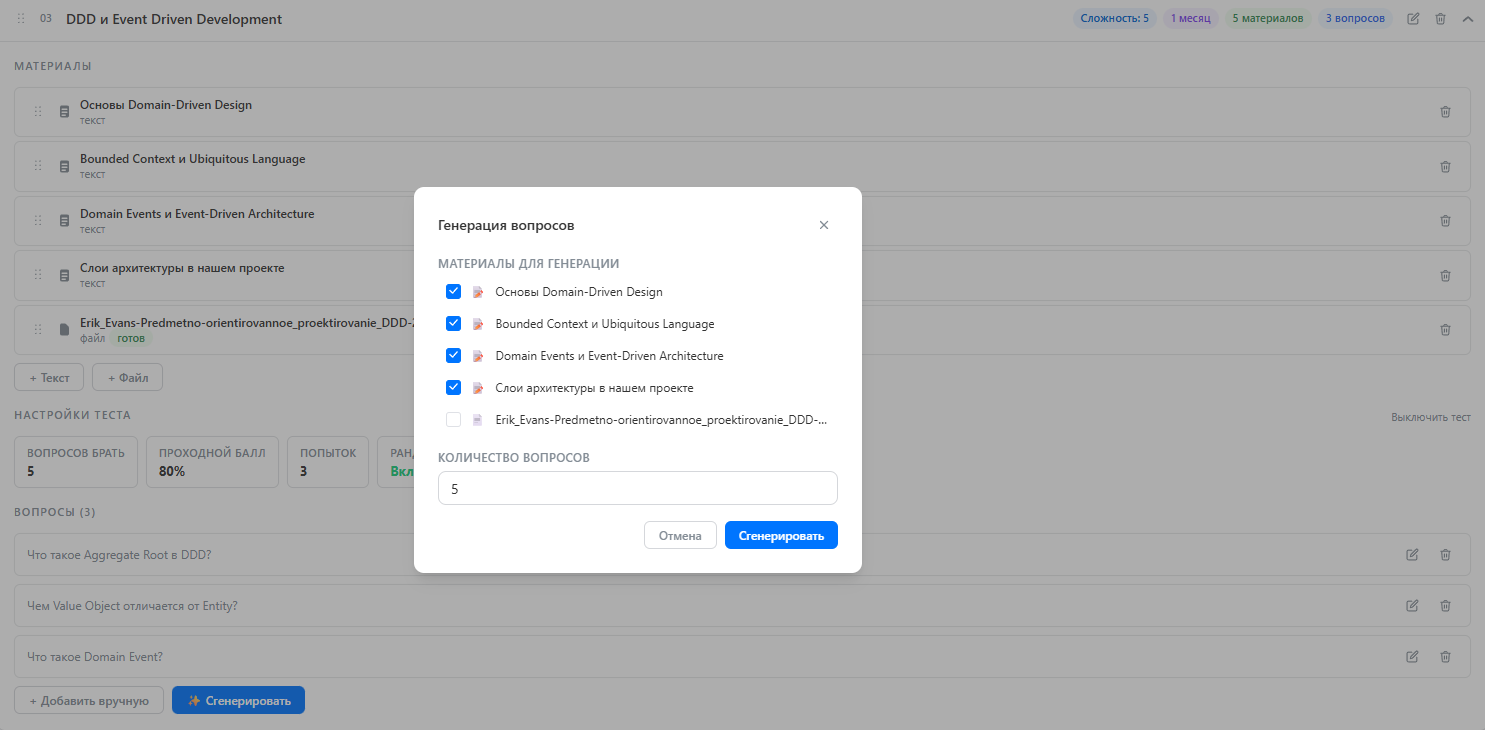Delete the Основы Domain-Driven Design material

click(1445, 112)
